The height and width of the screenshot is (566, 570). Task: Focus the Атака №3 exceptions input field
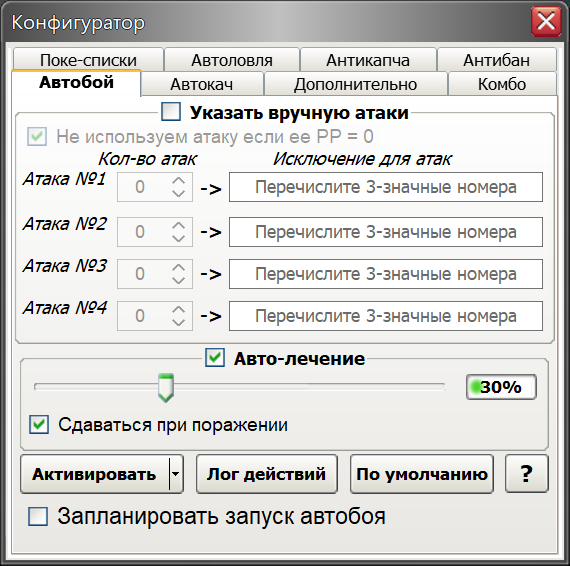tap(386, 274)
